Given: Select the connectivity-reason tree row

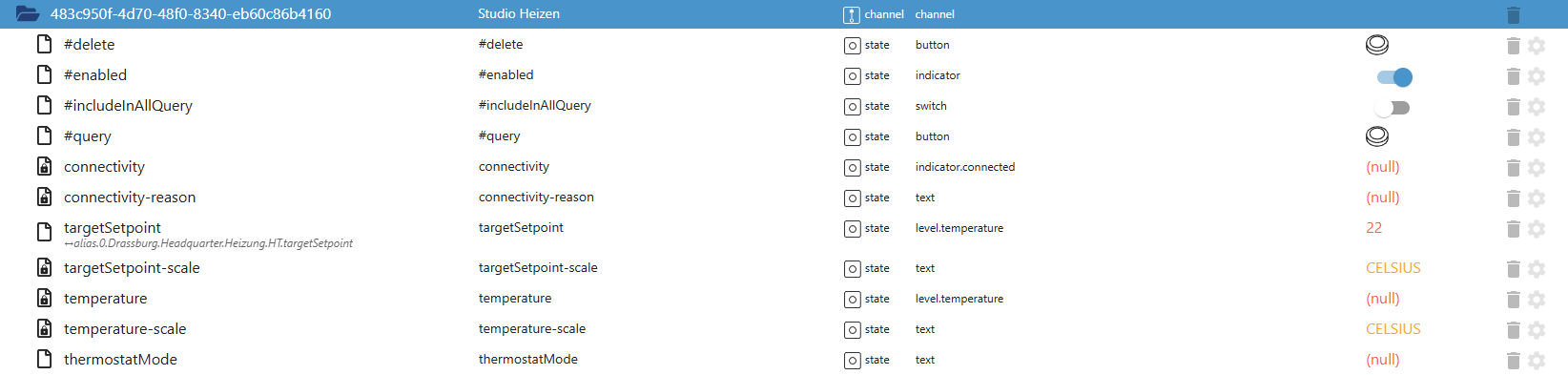Looking at the screenshot, I should [x=784, y=198].
